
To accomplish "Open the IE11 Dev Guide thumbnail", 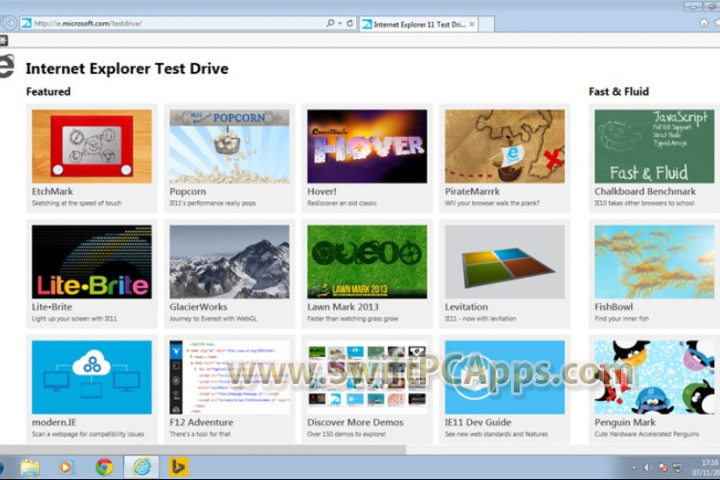I will click(505, 377).
